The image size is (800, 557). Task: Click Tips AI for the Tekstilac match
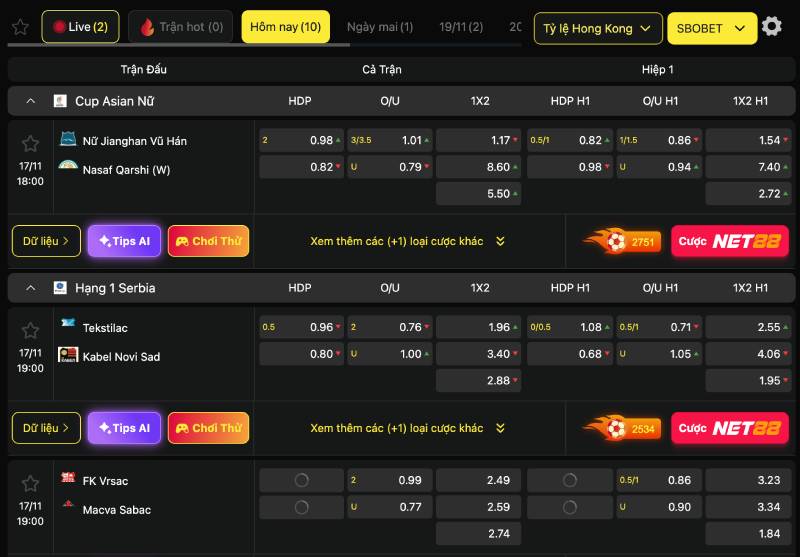124,428
